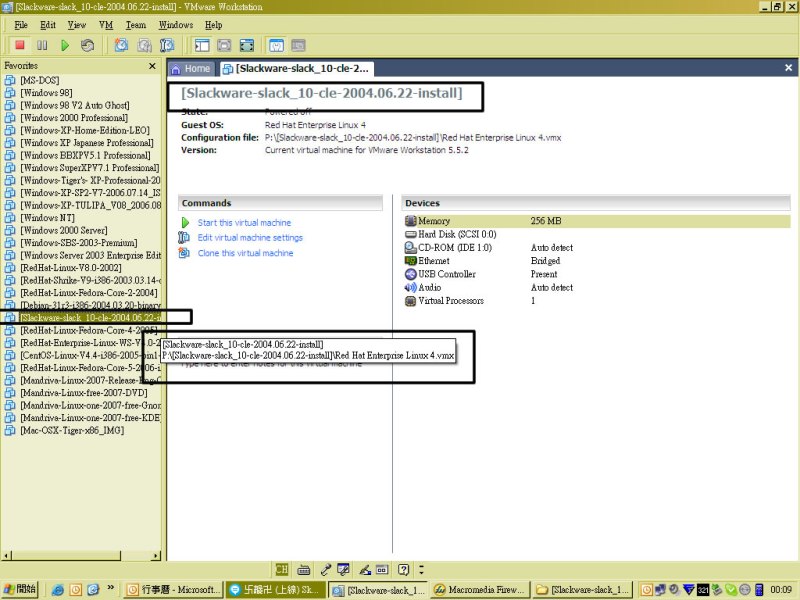Screen dimensions: 800x600
Task: Select [Windows XP Japanese Professional] favorite
Action: [x=87, y=143]
